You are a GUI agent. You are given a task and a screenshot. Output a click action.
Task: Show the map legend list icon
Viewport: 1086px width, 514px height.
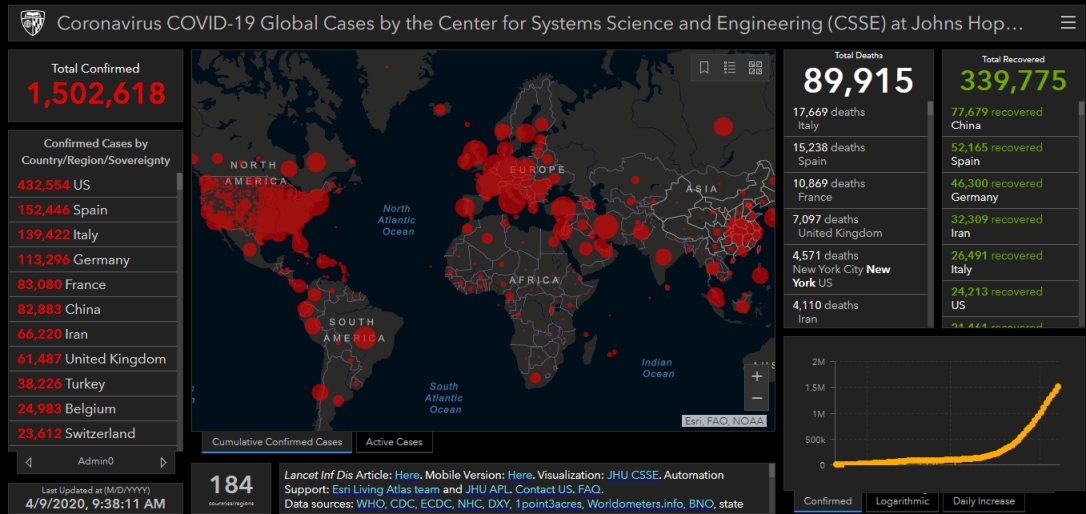click(x=730, y=68)
